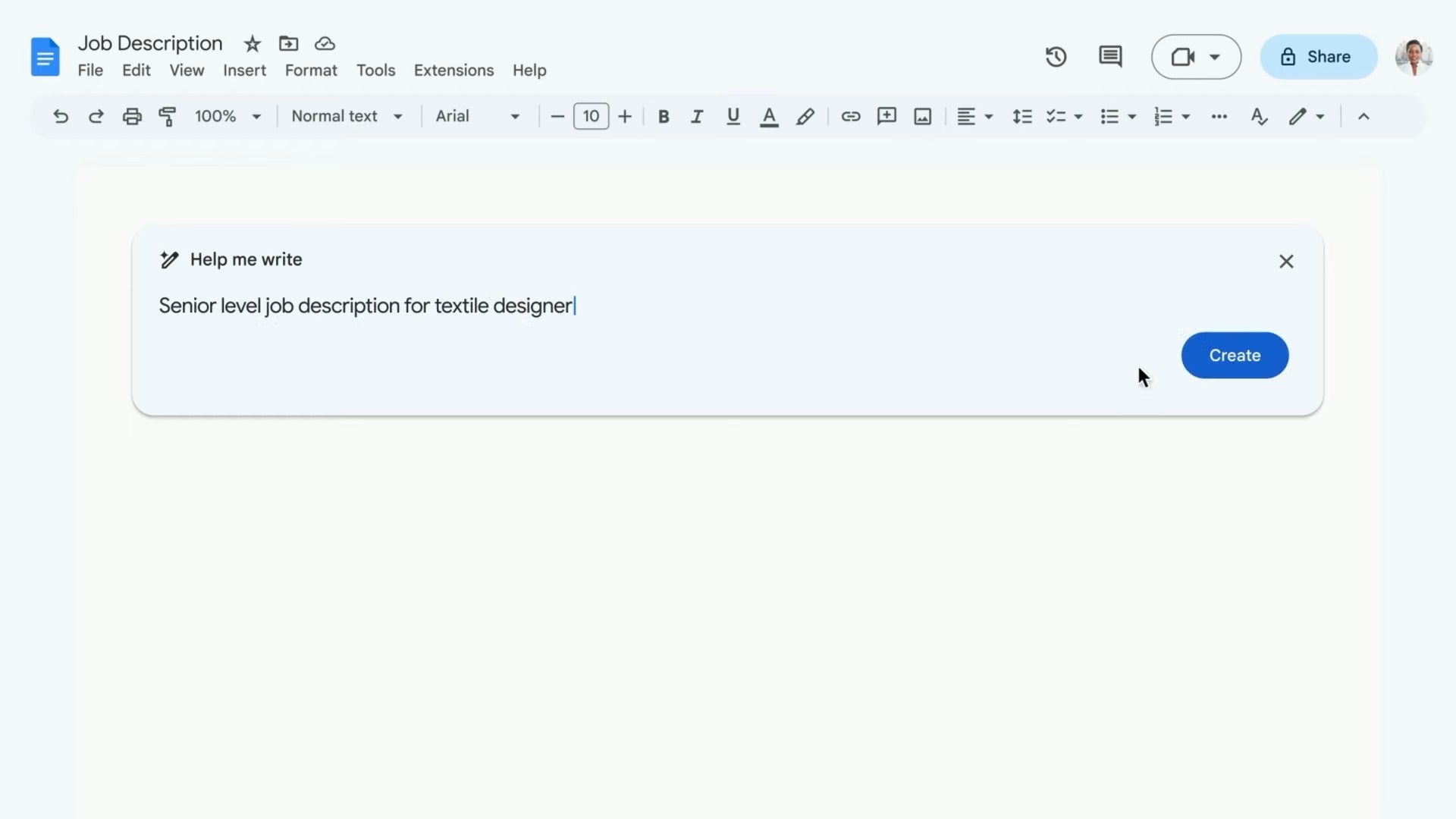Click the insert image icon
This screenshot has width=1456, height=819.
(x=922, y=116)
